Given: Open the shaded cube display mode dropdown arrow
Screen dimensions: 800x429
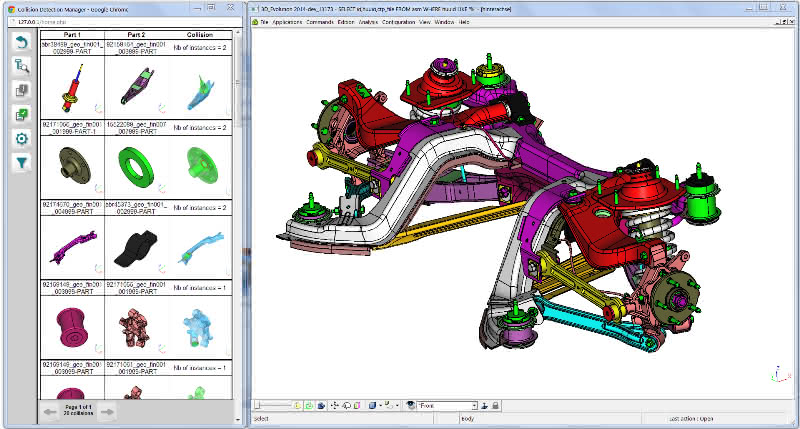Looking at the screenshot, I should [x=380, y=406].
